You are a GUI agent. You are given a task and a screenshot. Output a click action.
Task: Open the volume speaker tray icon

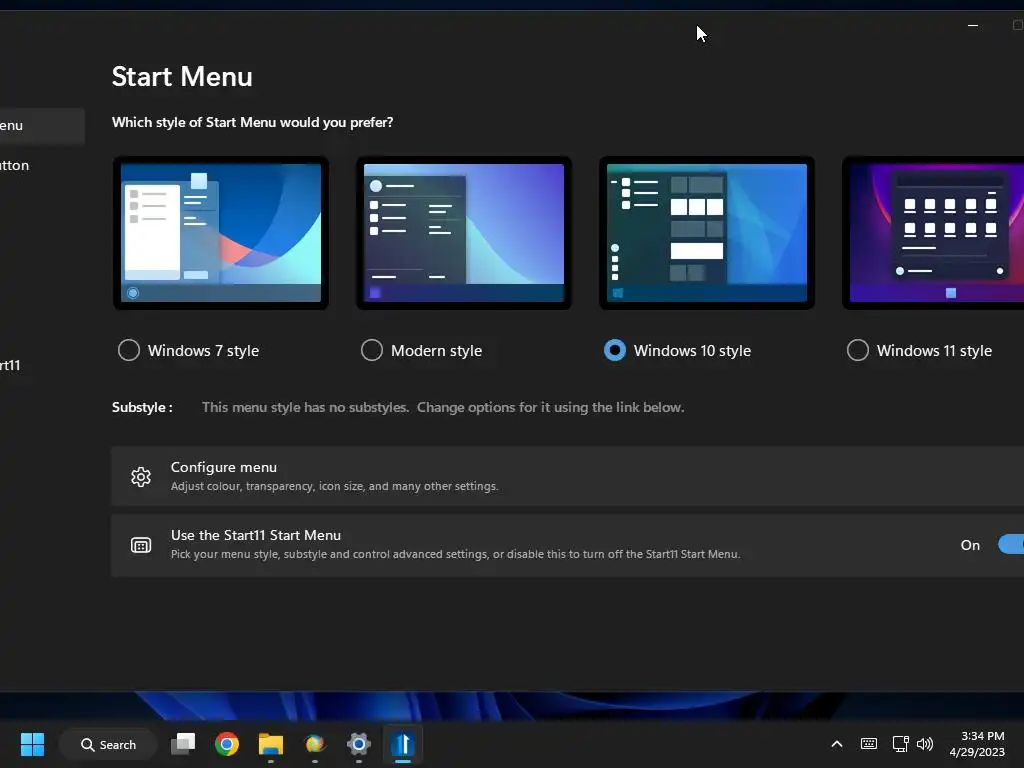pos(925,744)
